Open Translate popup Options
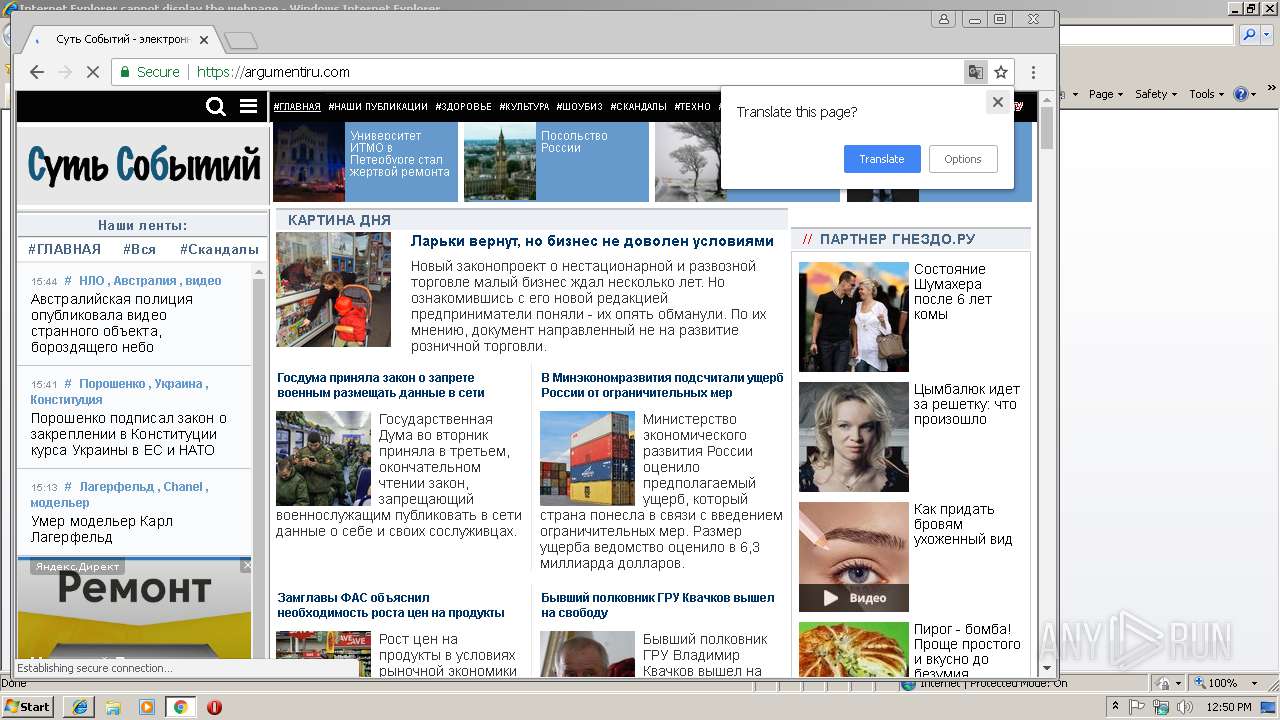 (963, 159)
